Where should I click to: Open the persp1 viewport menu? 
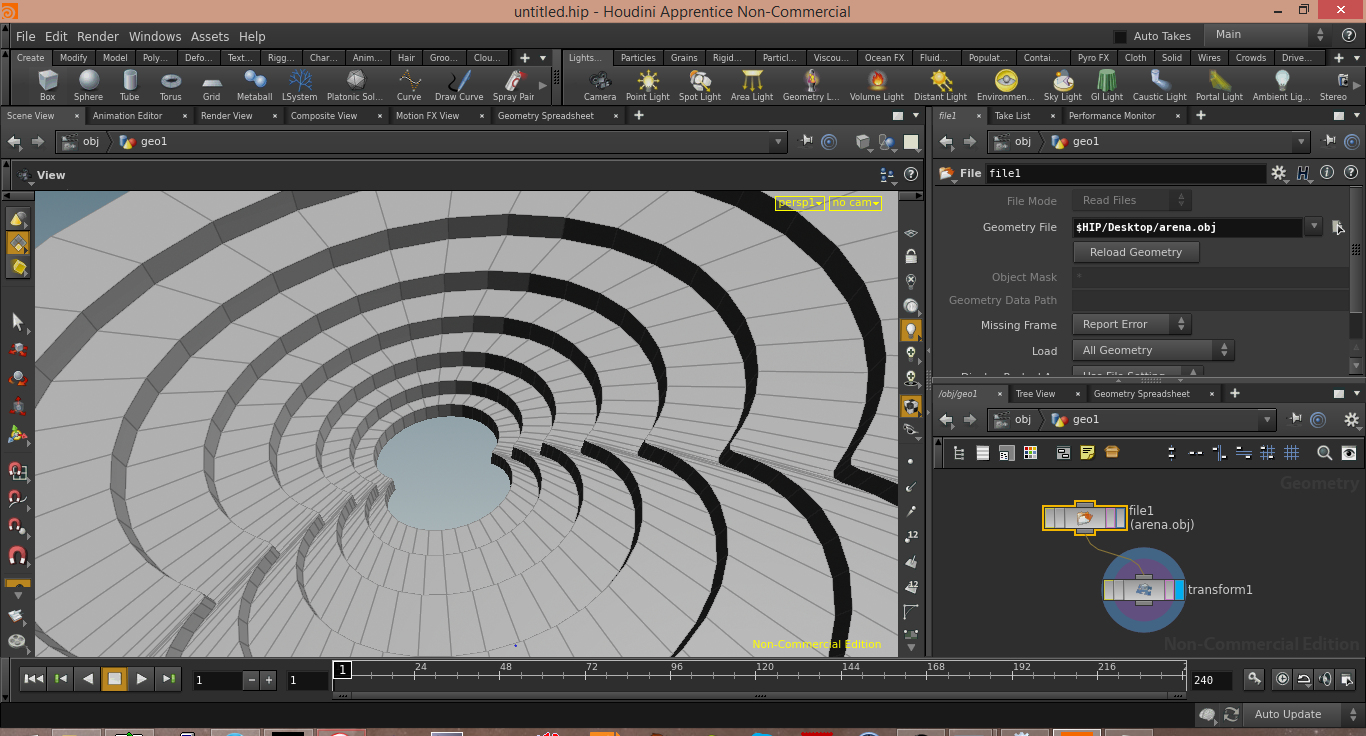click(x=800, y=203)
